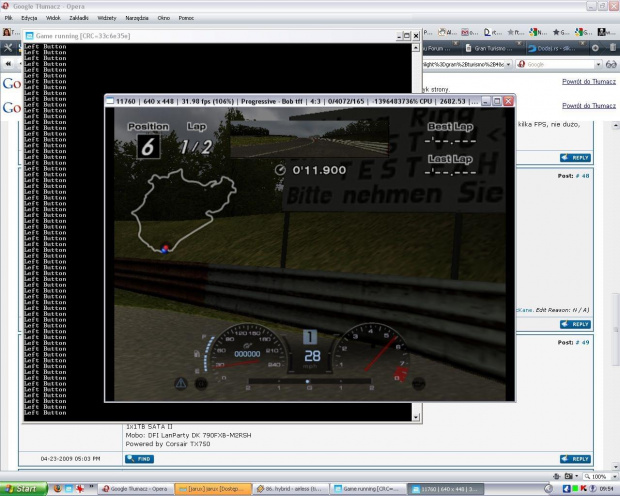620x496 pixels.
Task: Click Opera panel toggle wrench icon
Action: tap(8, 48)
